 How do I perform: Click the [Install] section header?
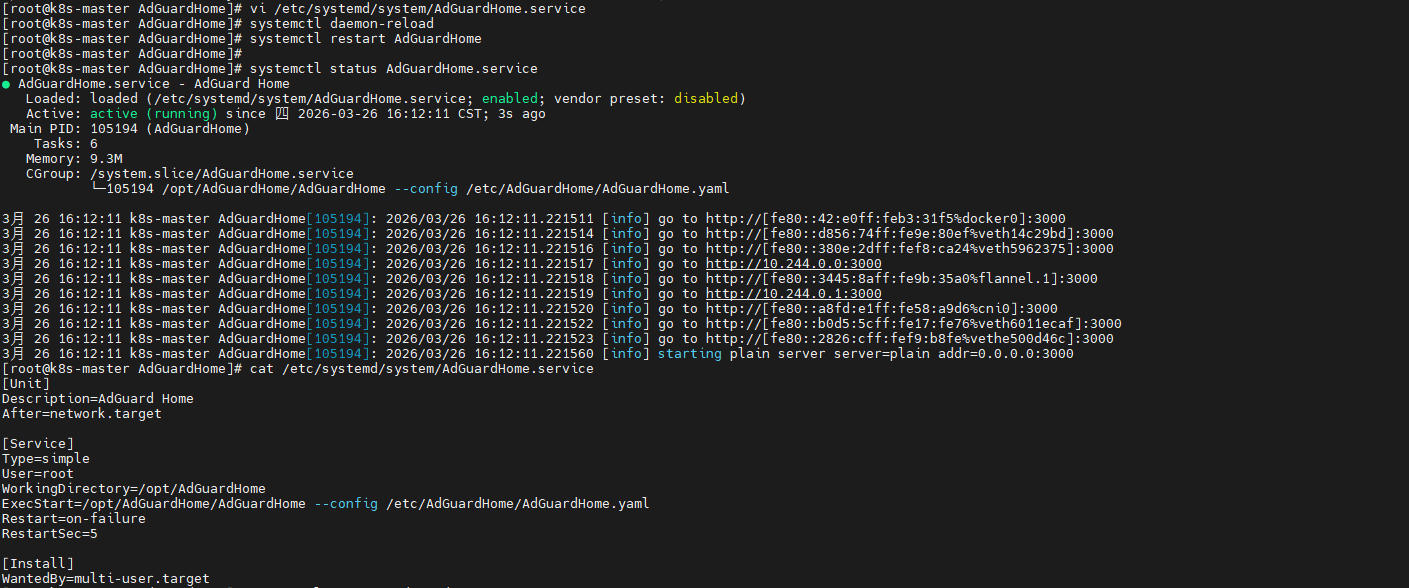[x=38, y=564]
